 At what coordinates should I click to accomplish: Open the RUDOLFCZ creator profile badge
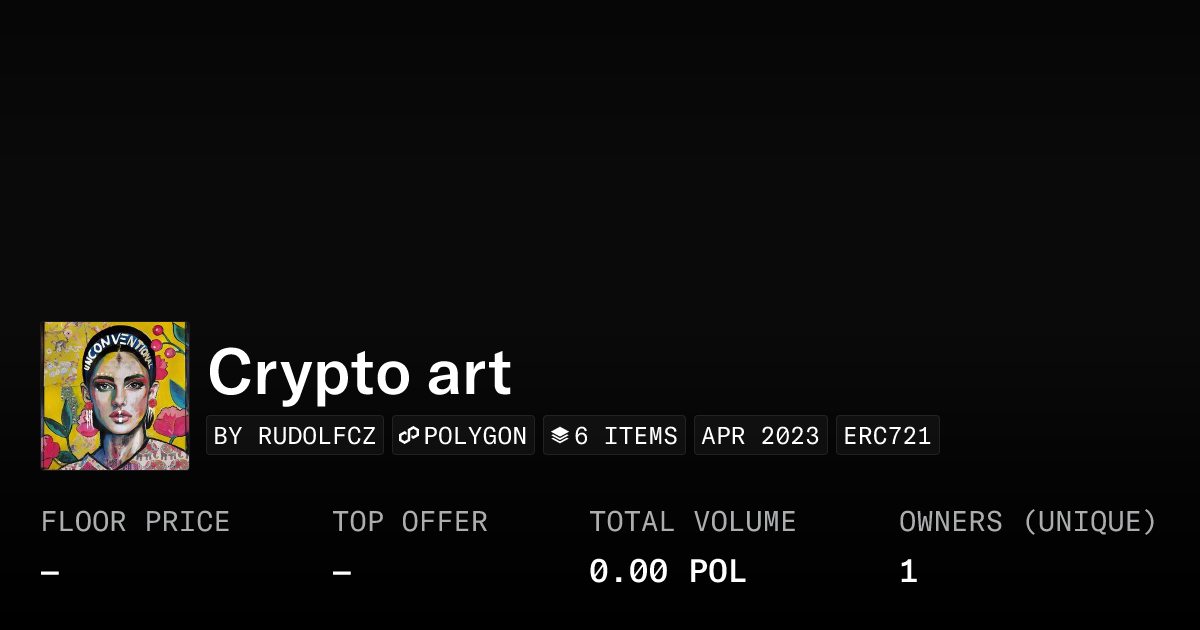(x=294, y=435)
